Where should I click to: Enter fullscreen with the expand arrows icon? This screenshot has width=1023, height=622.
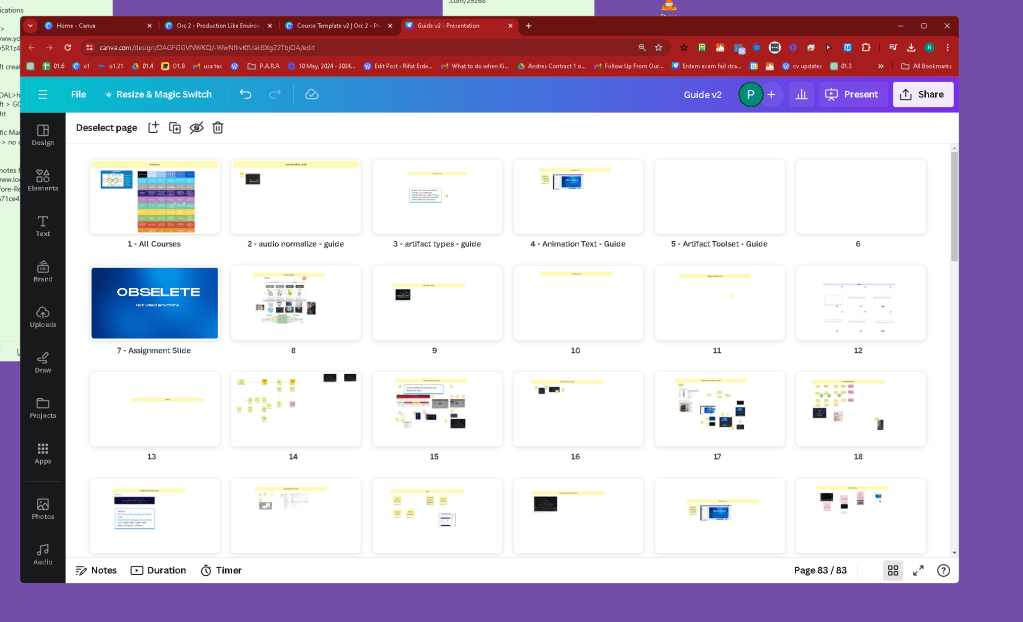pos(918,570)
